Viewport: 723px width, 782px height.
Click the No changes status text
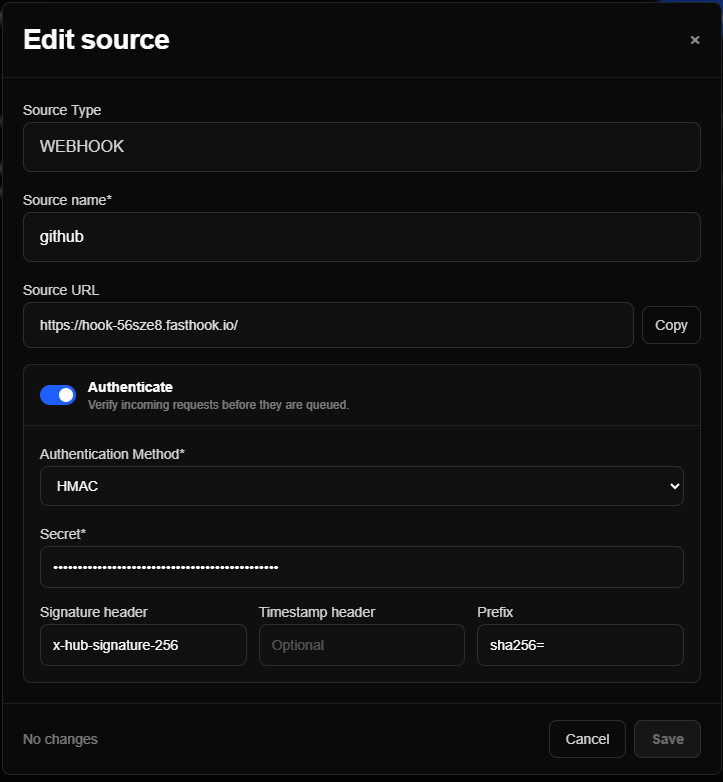[60, 739]
